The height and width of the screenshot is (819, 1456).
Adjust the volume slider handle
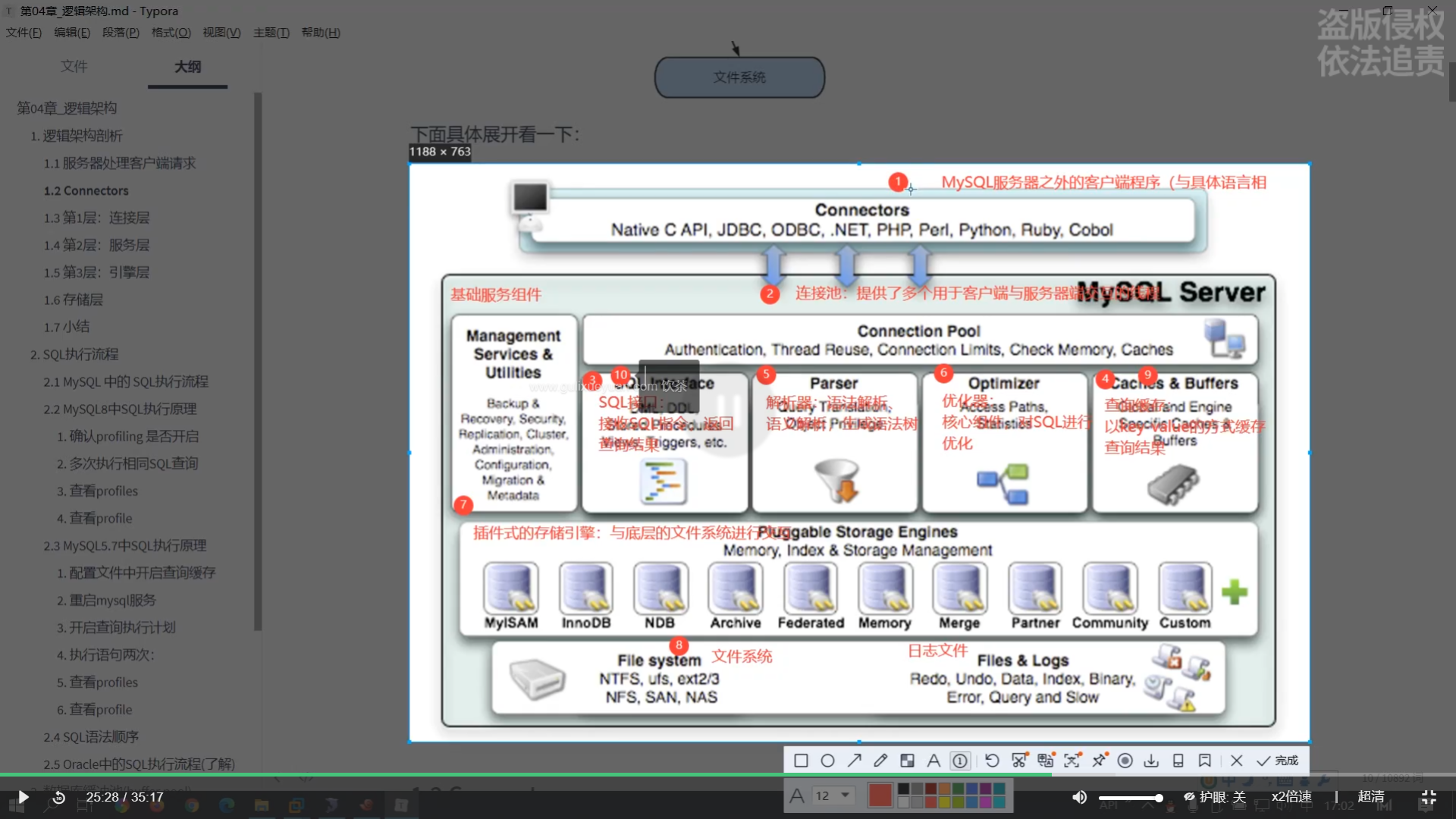tap(1159, 798)
